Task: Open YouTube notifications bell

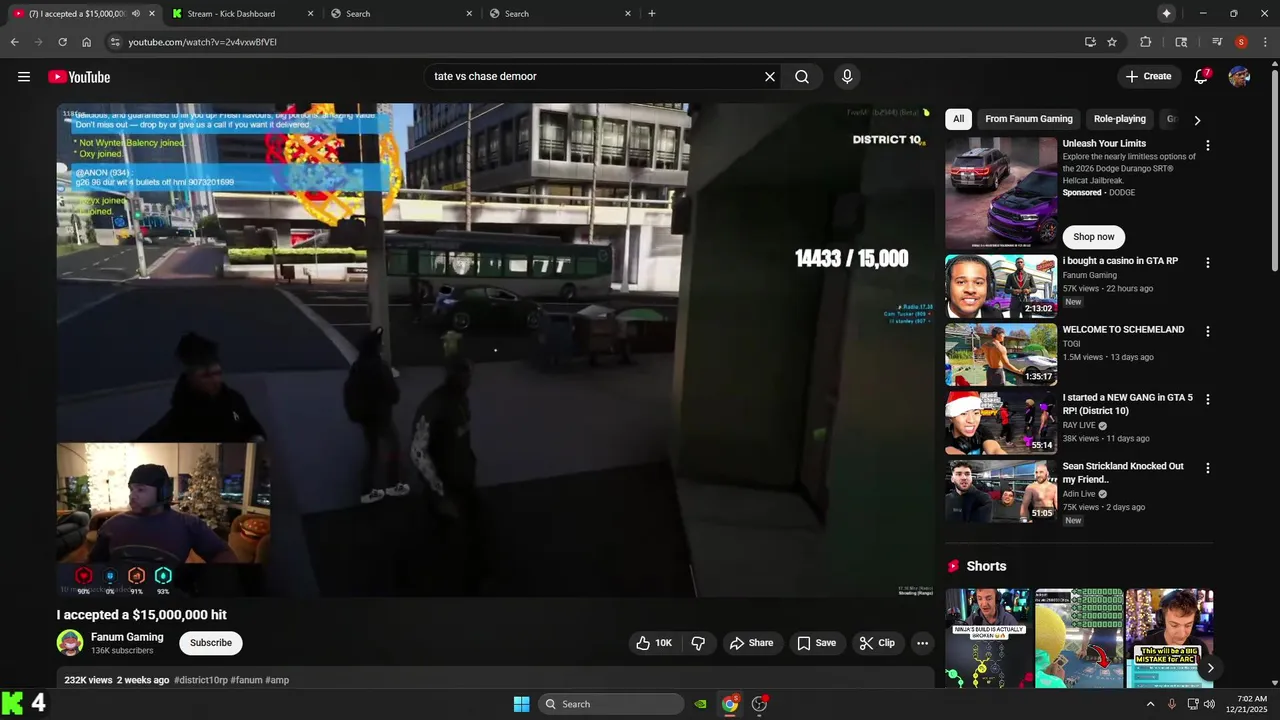Action: click(1201, 77)
